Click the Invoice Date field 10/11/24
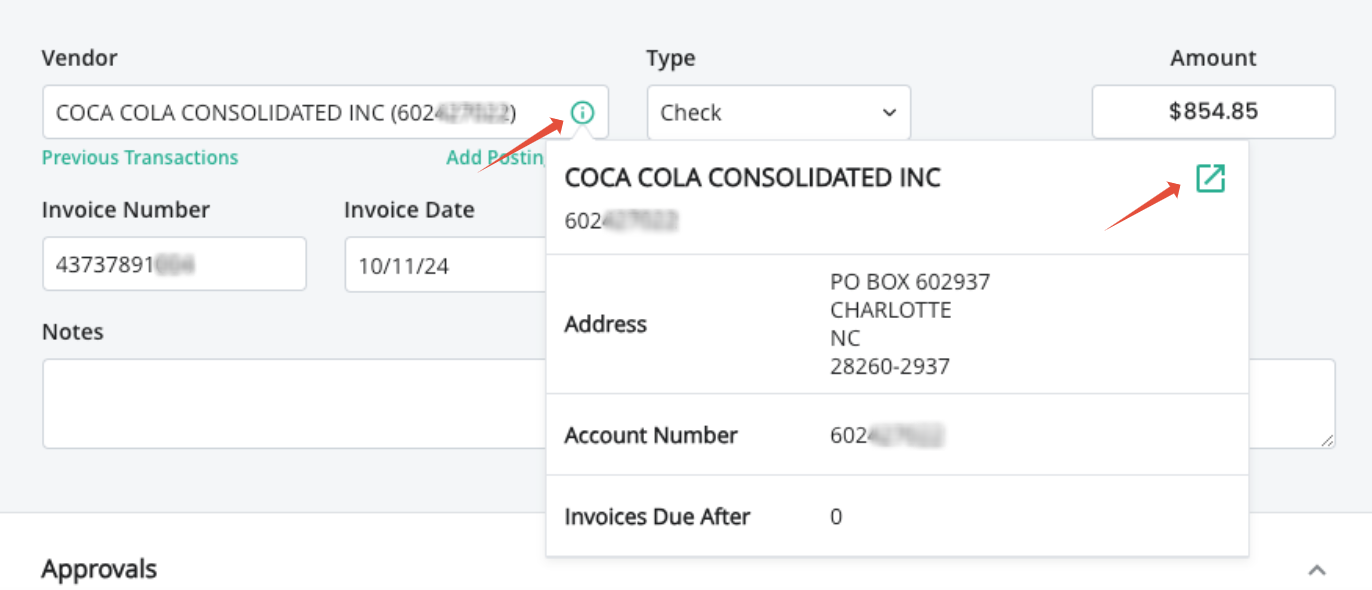Screen dimensions: 1372x590 coord(445,264)
